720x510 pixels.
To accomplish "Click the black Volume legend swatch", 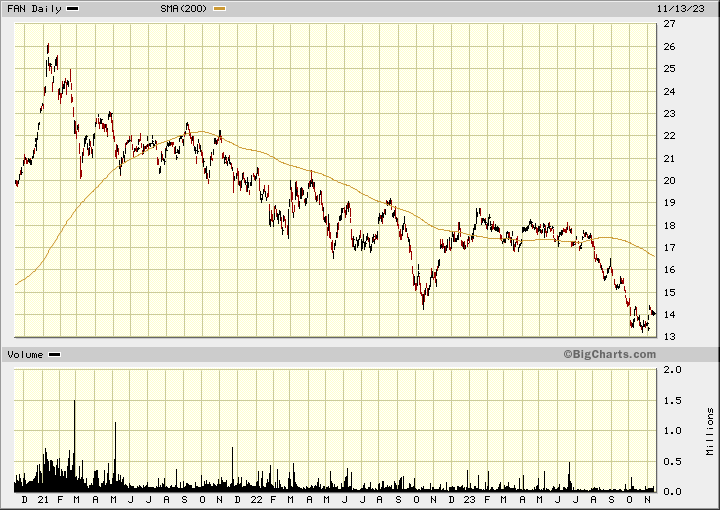I will [x=54, y=355].
